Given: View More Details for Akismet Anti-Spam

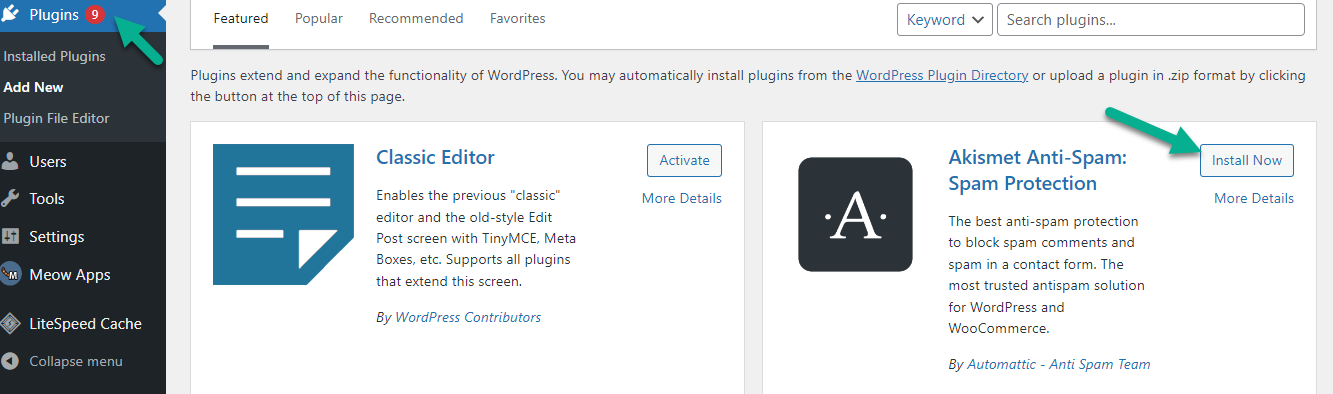Looking at the screenshot, I should pos(1254,198).
